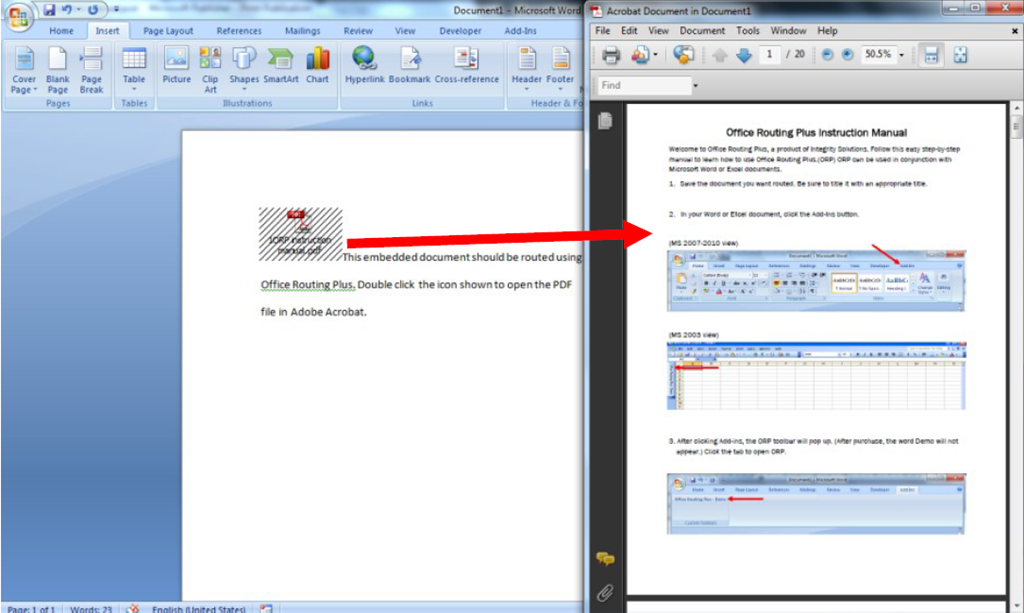
Task: Undo the last action in Word
Action: 66,10
